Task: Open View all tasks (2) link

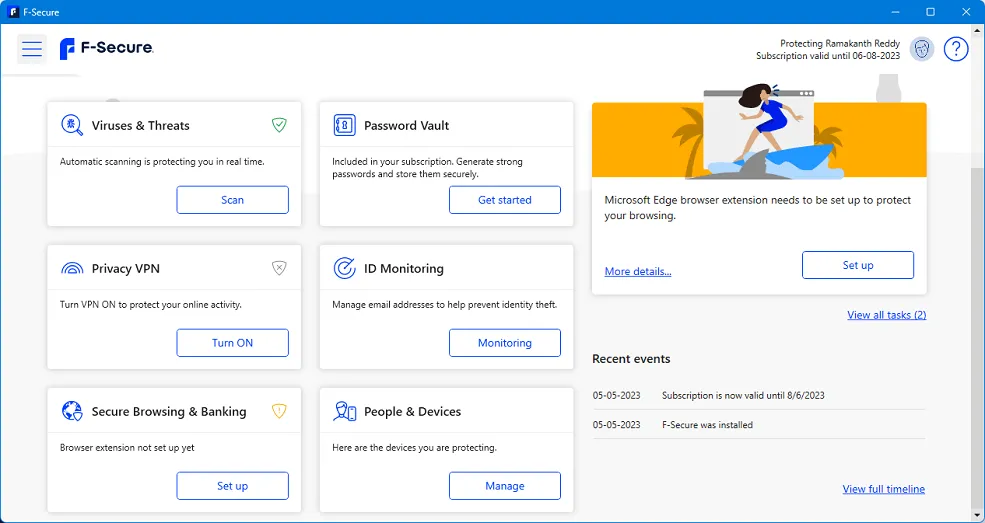Action: pyautogui.click(x=886, y=315)
